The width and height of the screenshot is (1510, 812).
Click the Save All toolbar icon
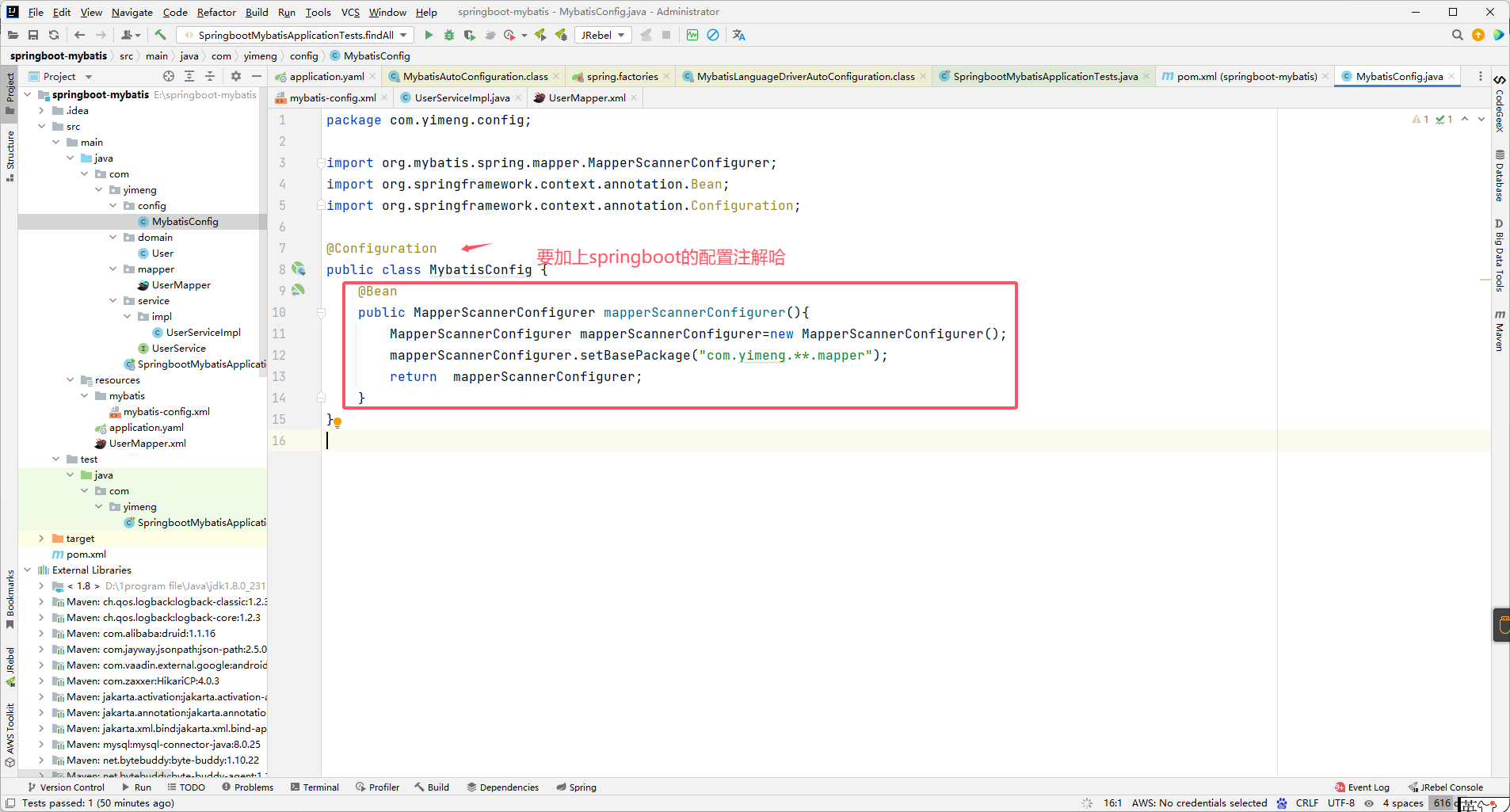tap(33, 35)
